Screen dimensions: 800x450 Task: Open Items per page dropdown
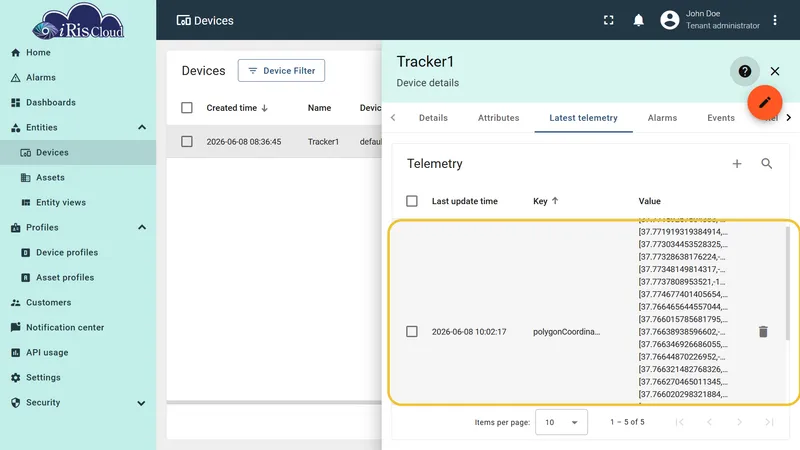(x=561, y=422)
